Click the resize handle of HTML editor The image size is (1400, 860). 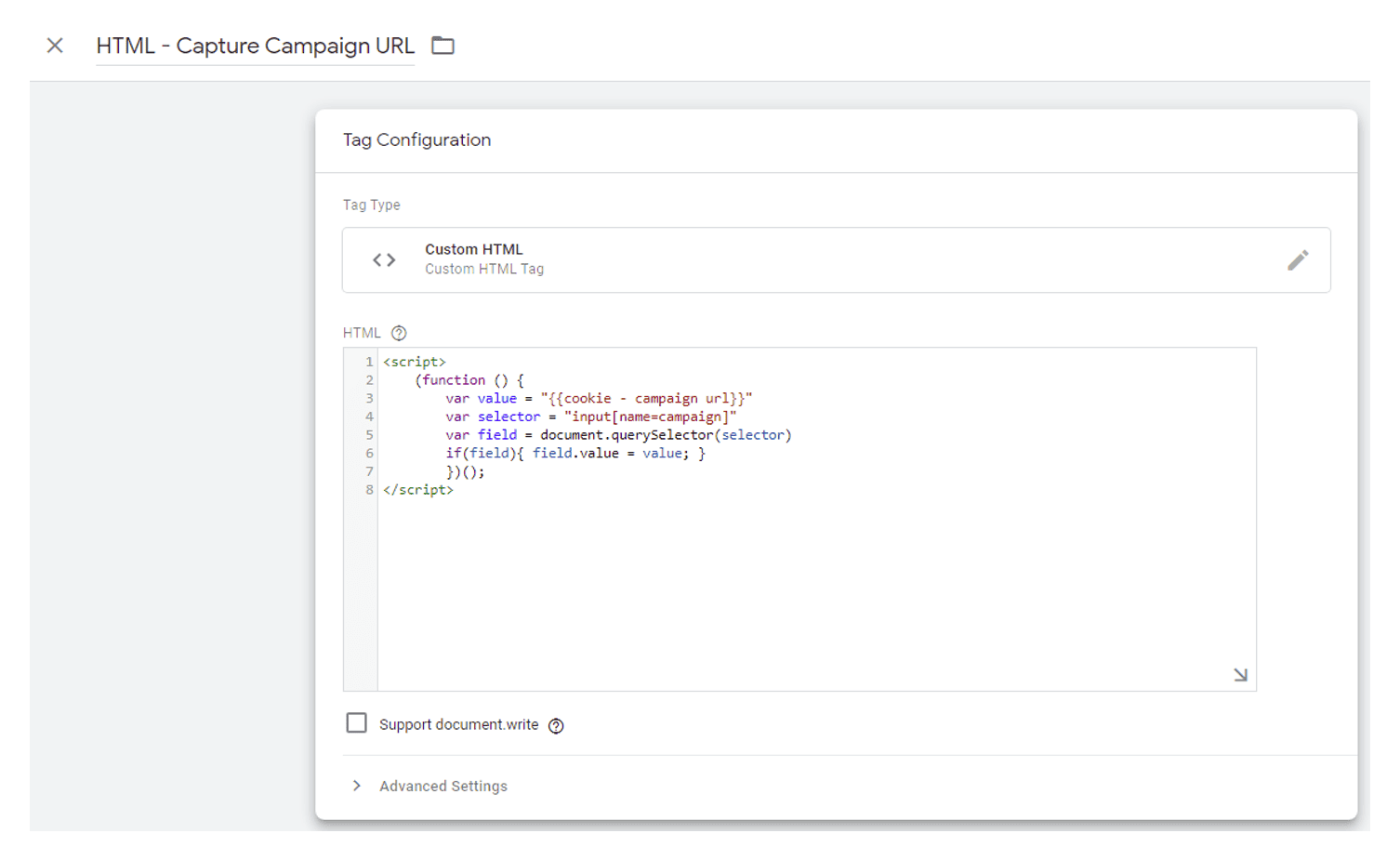(x=1240, y=675)
